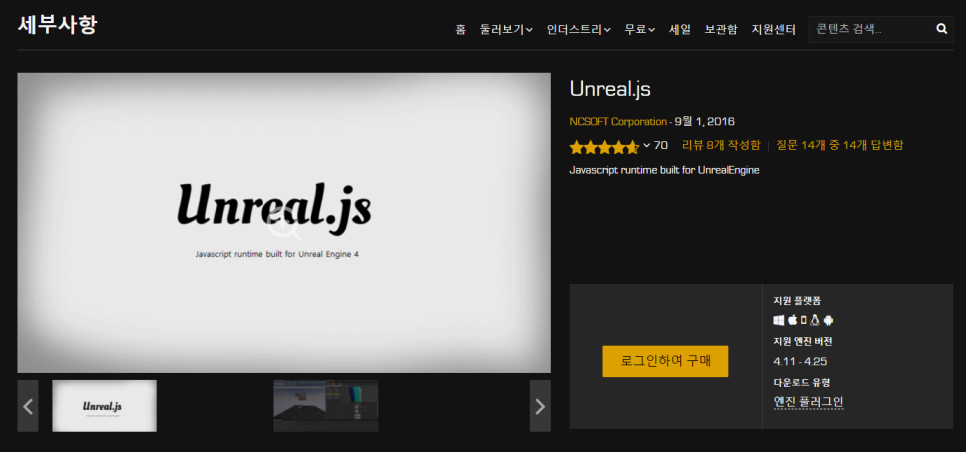Select the editor screenshot thumbnail
The image size is (966, 452).
point(326,406)
